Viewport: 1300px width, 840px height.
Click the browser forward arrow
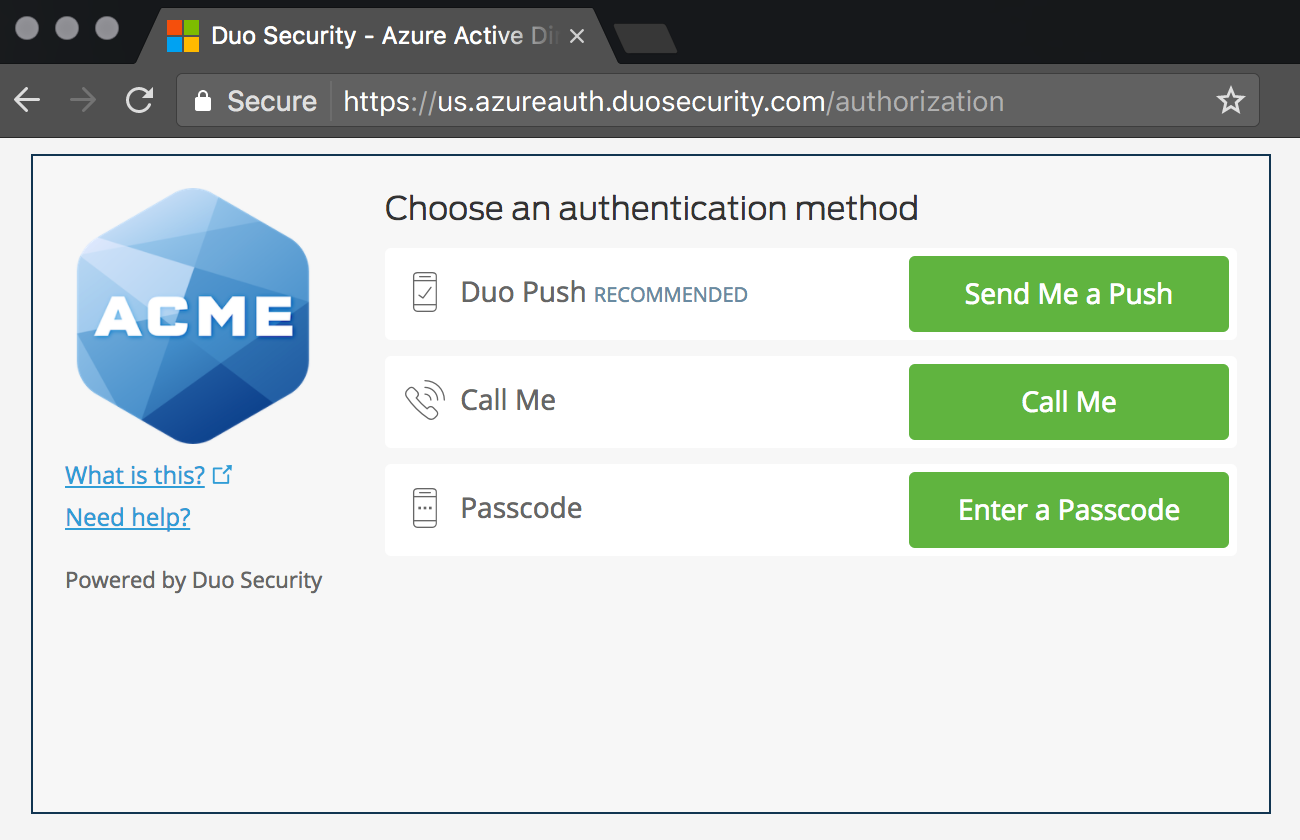pos(83,100)
